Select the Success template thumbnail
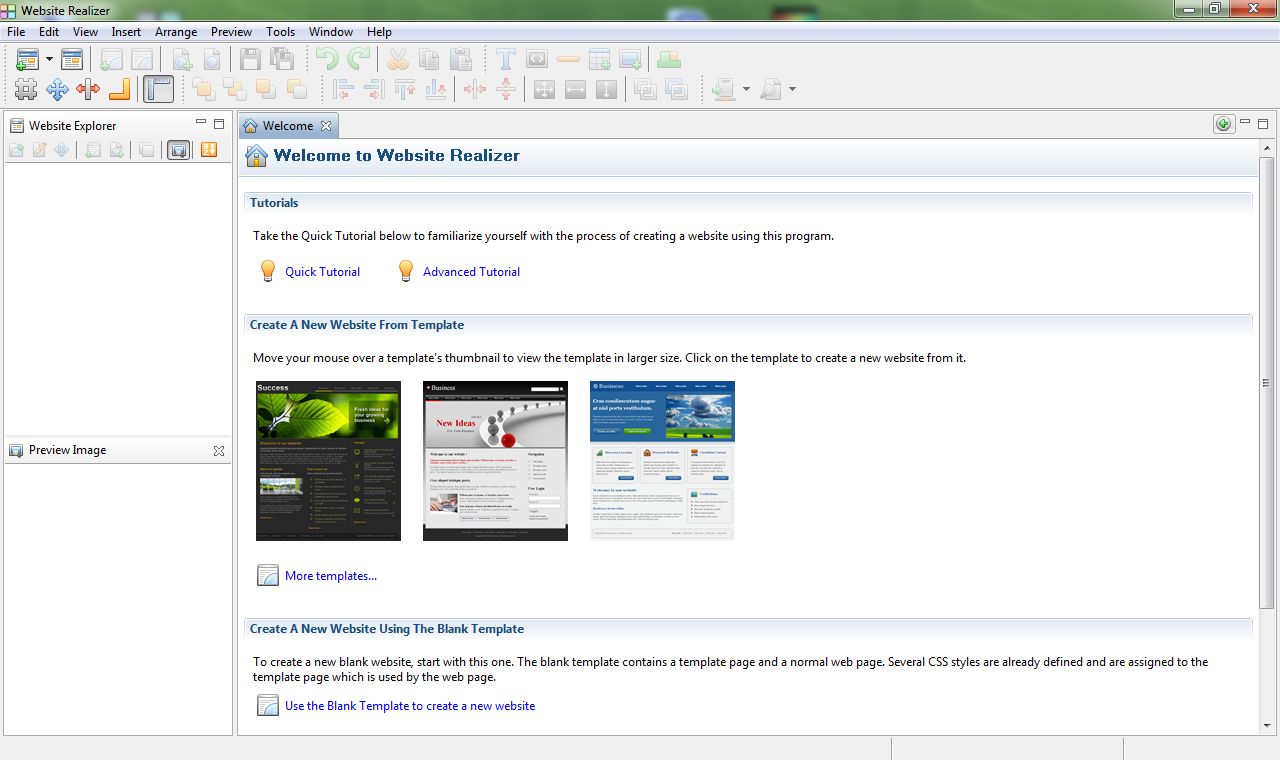Image resolution: width=1280 pixels, height=760 pixels. (x=328, y=460)
